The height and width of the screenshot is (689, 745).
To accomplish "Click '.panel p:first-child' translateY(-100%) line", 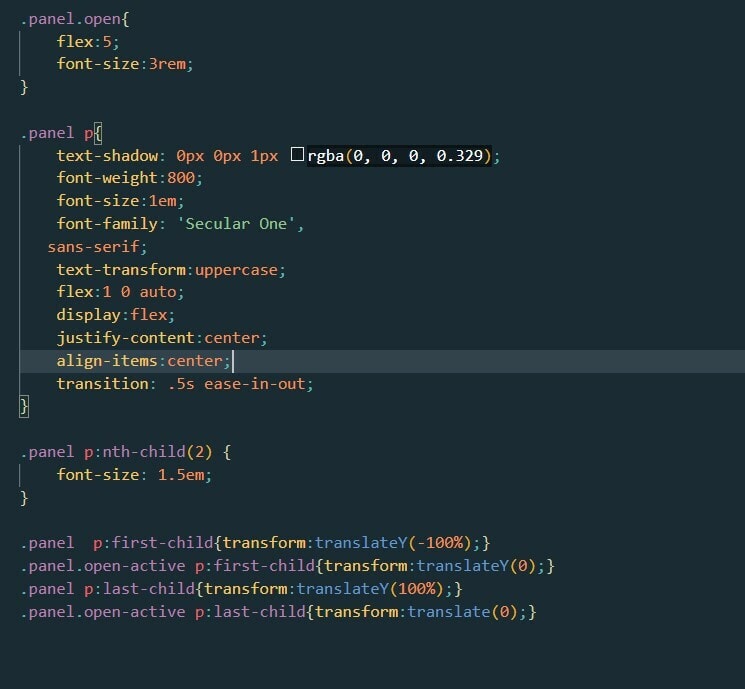I will click(x=255, y=543).
